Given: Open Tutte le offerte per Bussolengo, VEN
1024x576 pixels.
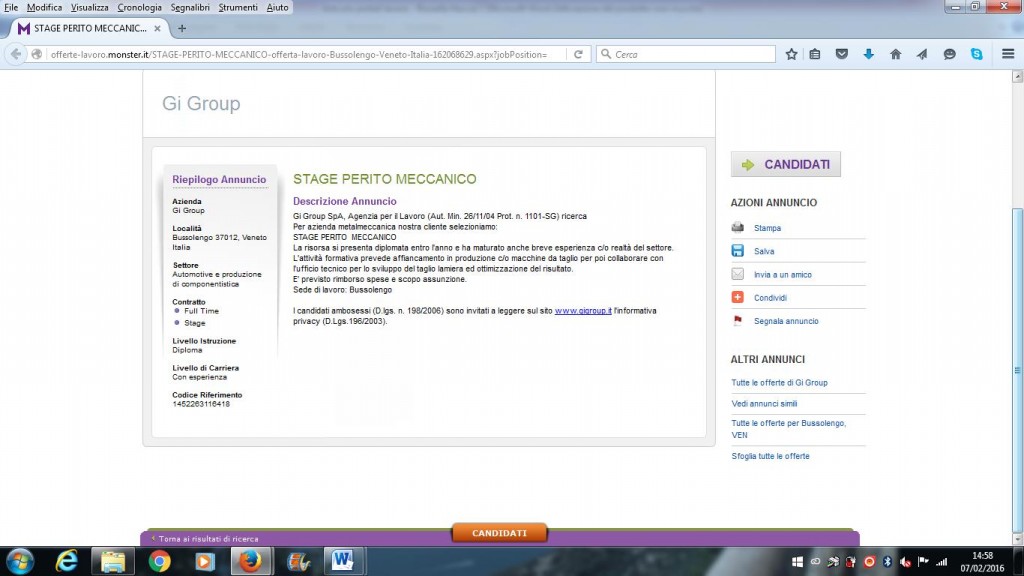Looking at the screenshot, I should coord(788,429).
